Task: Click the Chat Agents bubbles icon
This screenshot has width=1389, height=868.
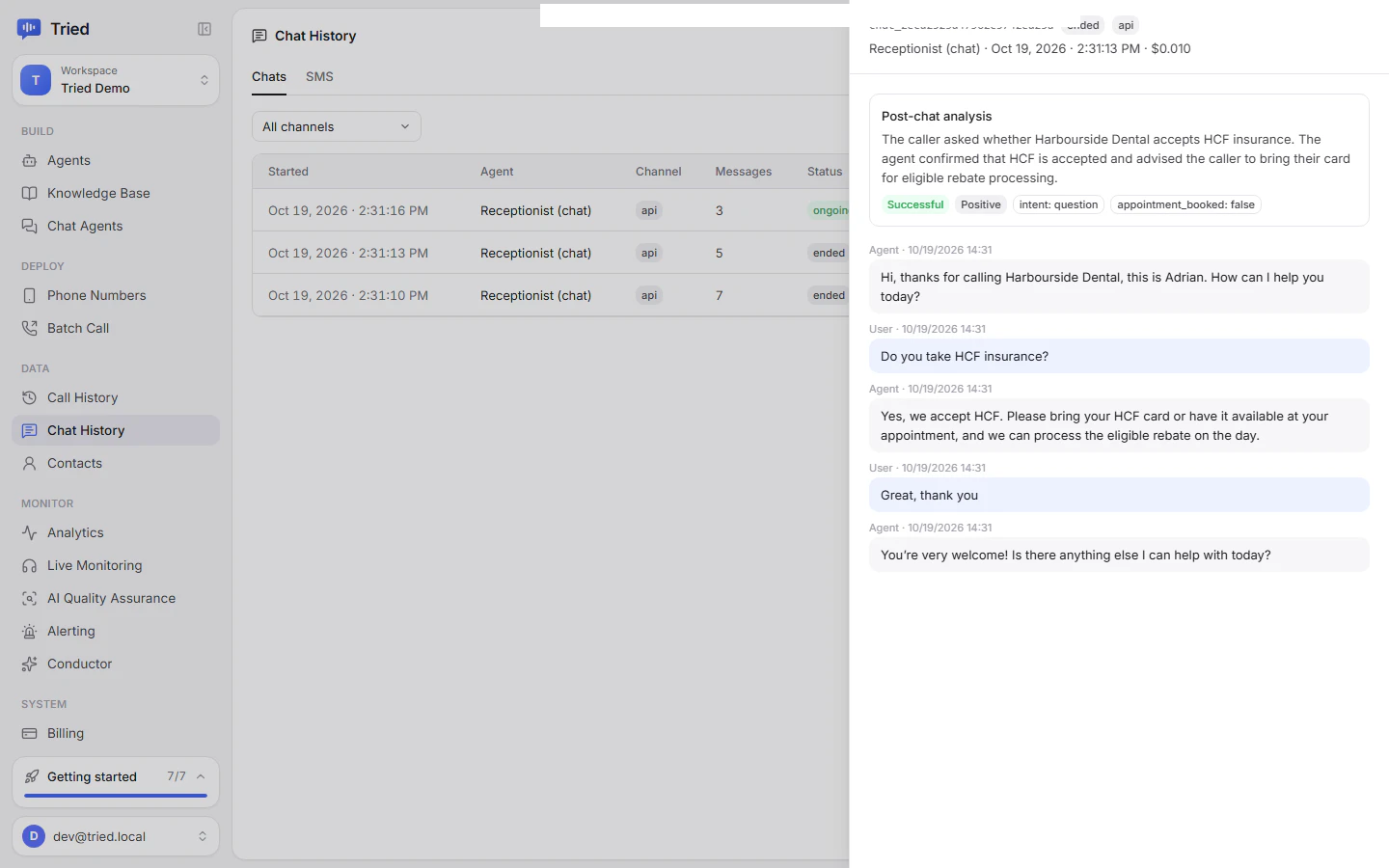Action: point(30,226)
